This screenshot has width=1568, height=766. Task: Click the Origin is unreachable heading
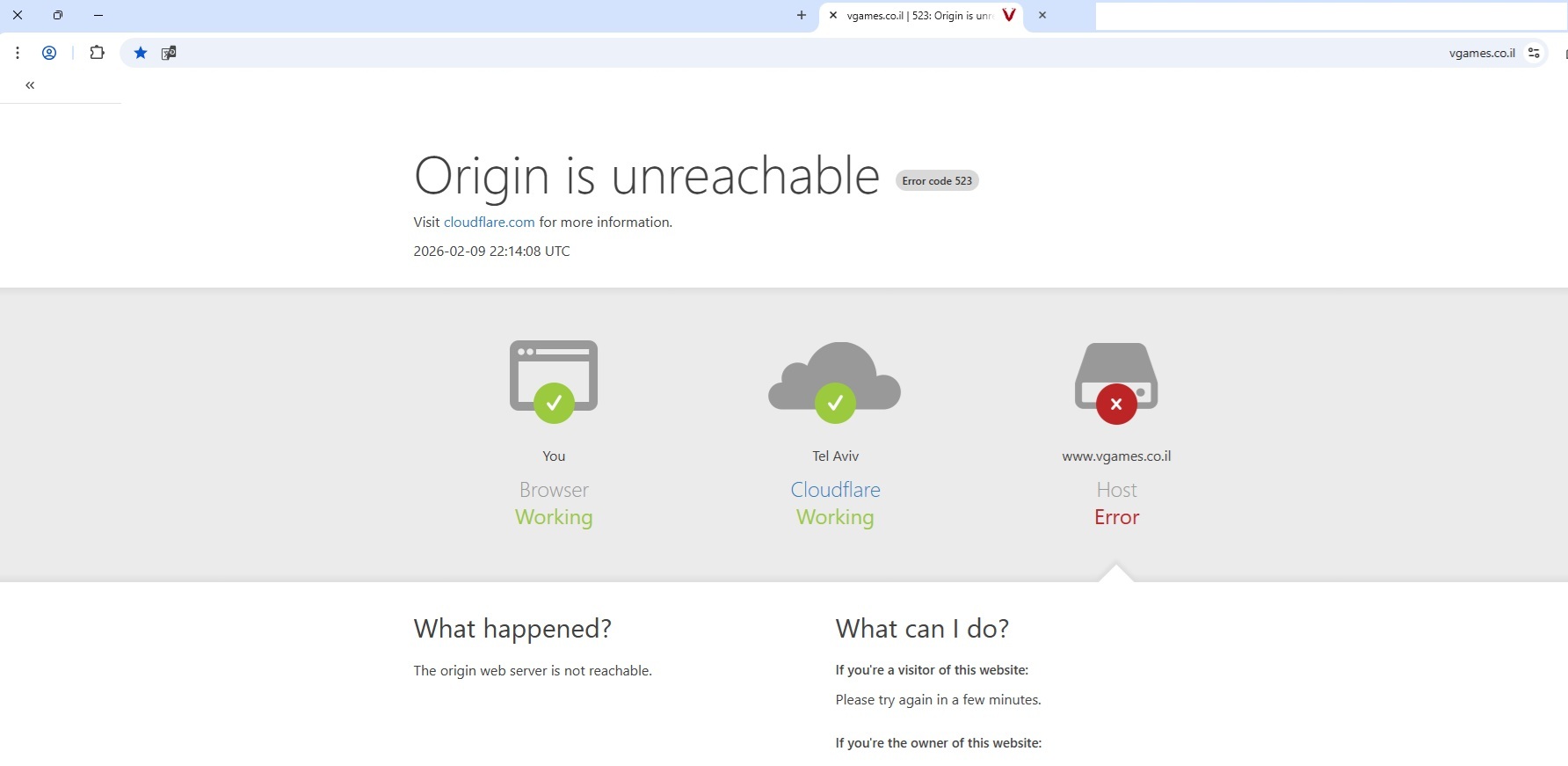click(x=646, y=176)
